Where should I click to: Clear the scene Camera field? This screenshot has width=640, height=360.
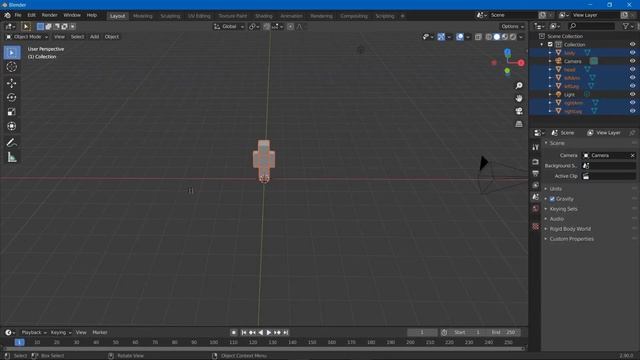pos(632,156)
